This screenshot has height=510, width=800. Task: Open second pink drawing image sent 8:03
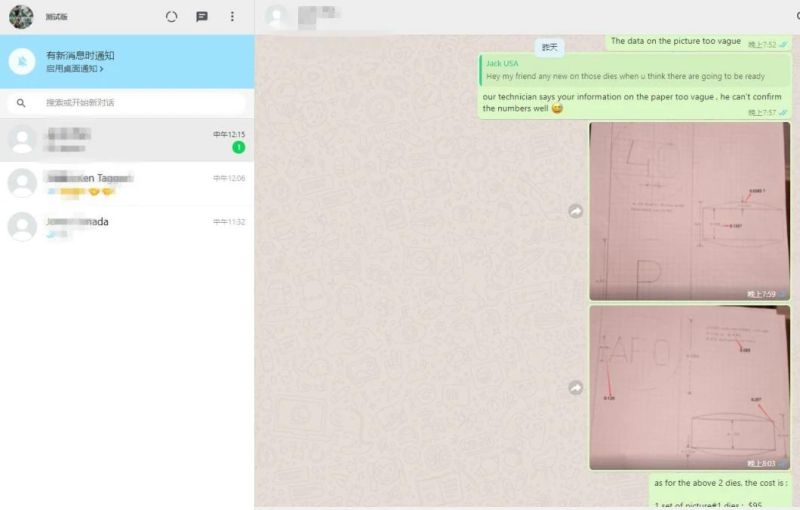click(689, 388)
